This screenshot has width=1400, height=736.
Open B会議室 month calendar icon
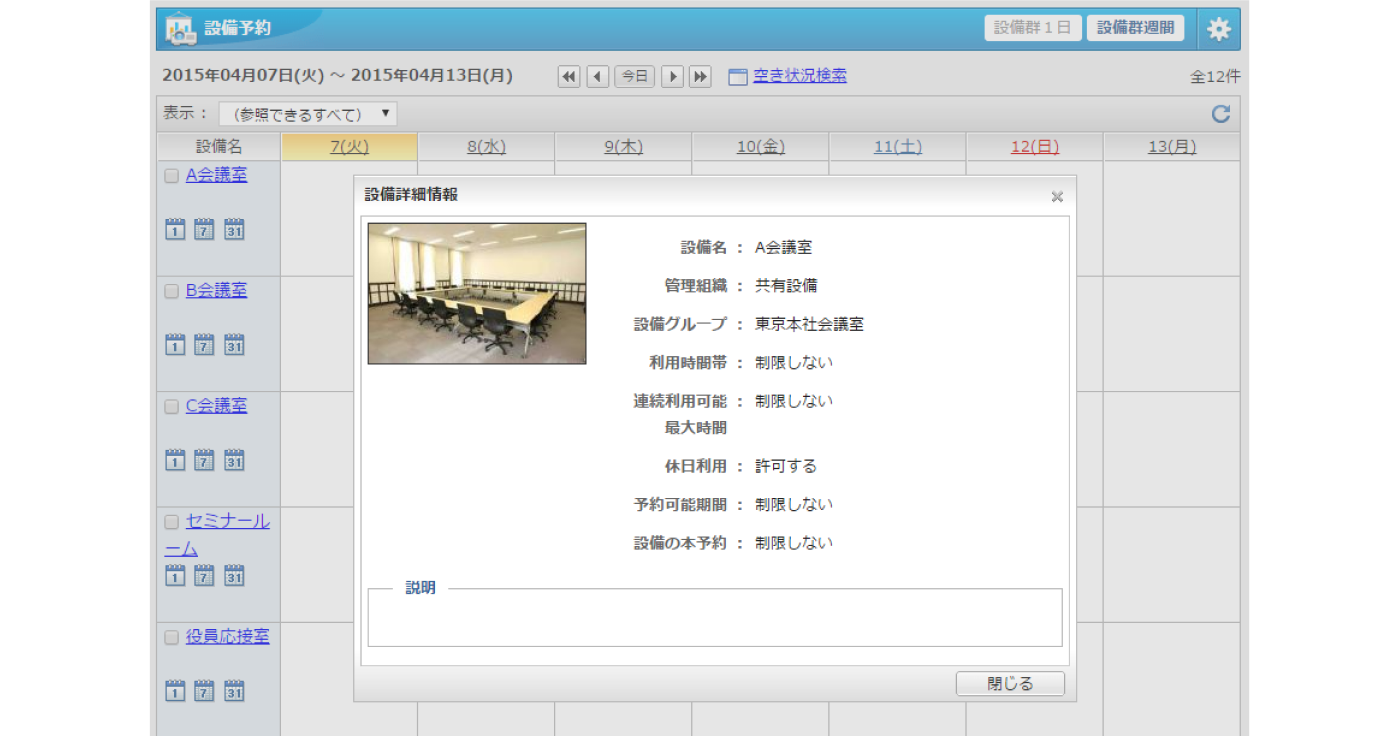(x=234, y=344)
